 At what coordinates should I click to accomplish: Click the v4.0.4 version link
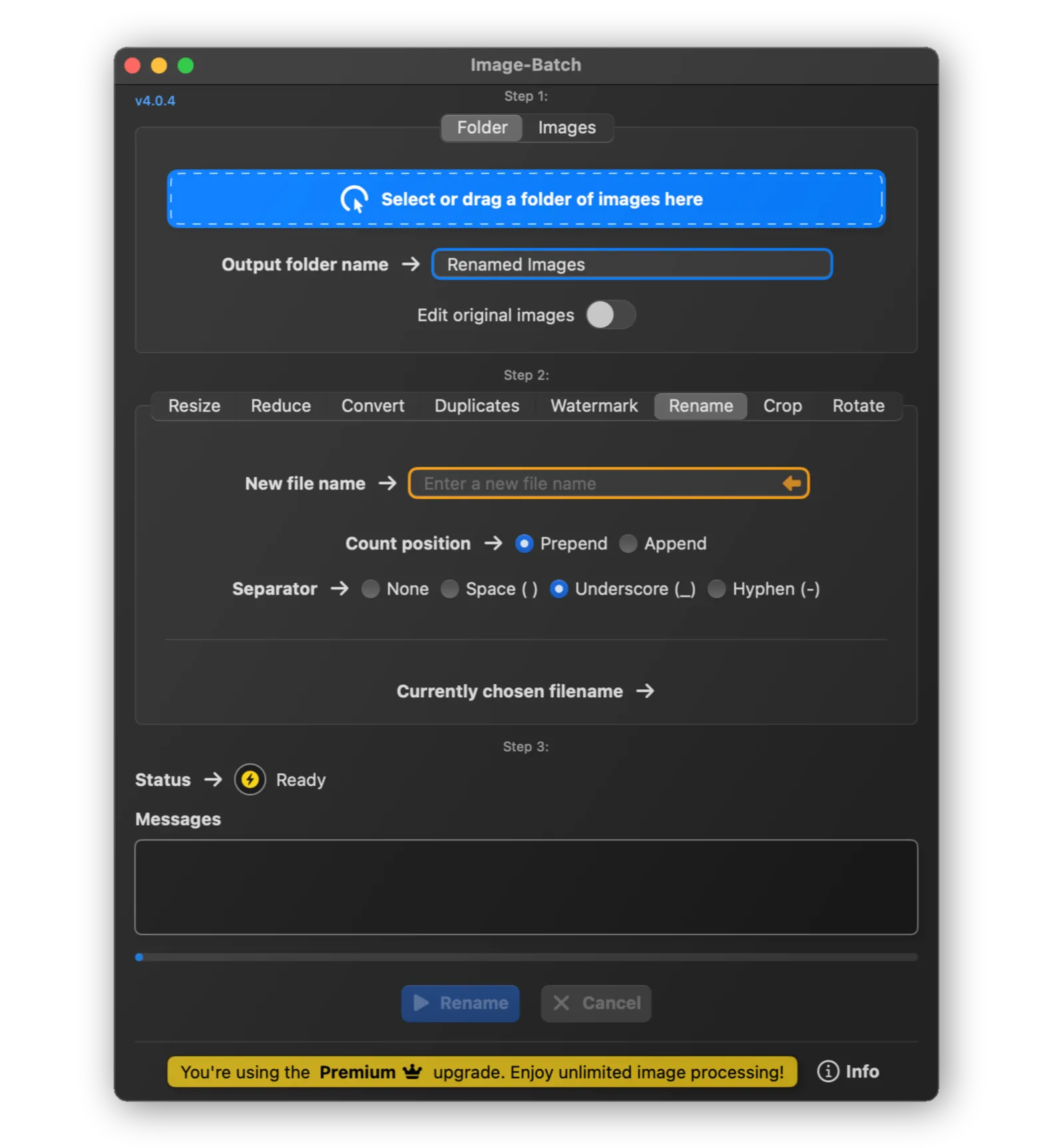click(x=155, y=101)
